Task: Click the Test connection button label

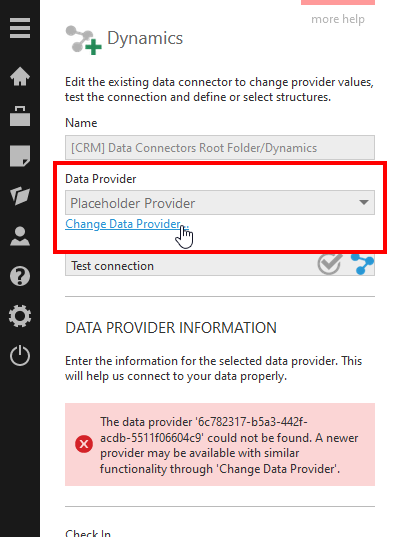Action: click(x=112, y=266)
